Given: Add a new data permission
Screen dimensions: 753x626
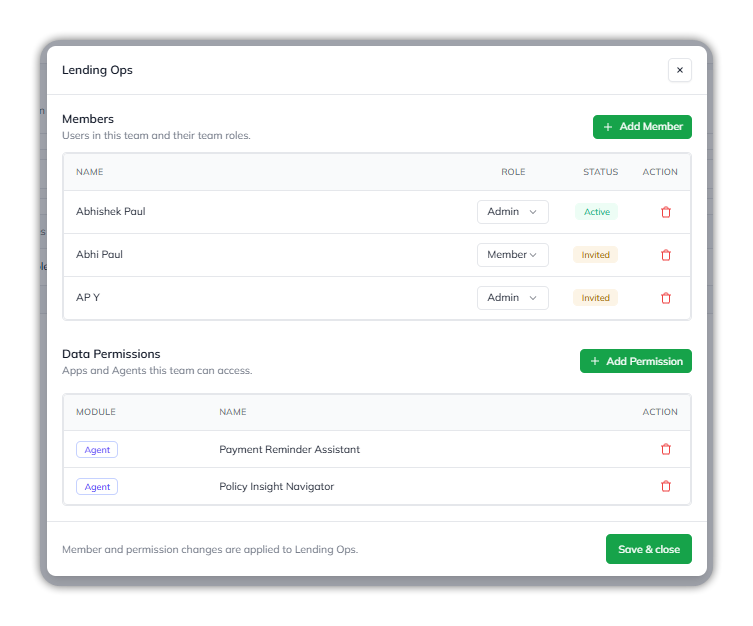Looking at the screenshot, I should (635, 361).
